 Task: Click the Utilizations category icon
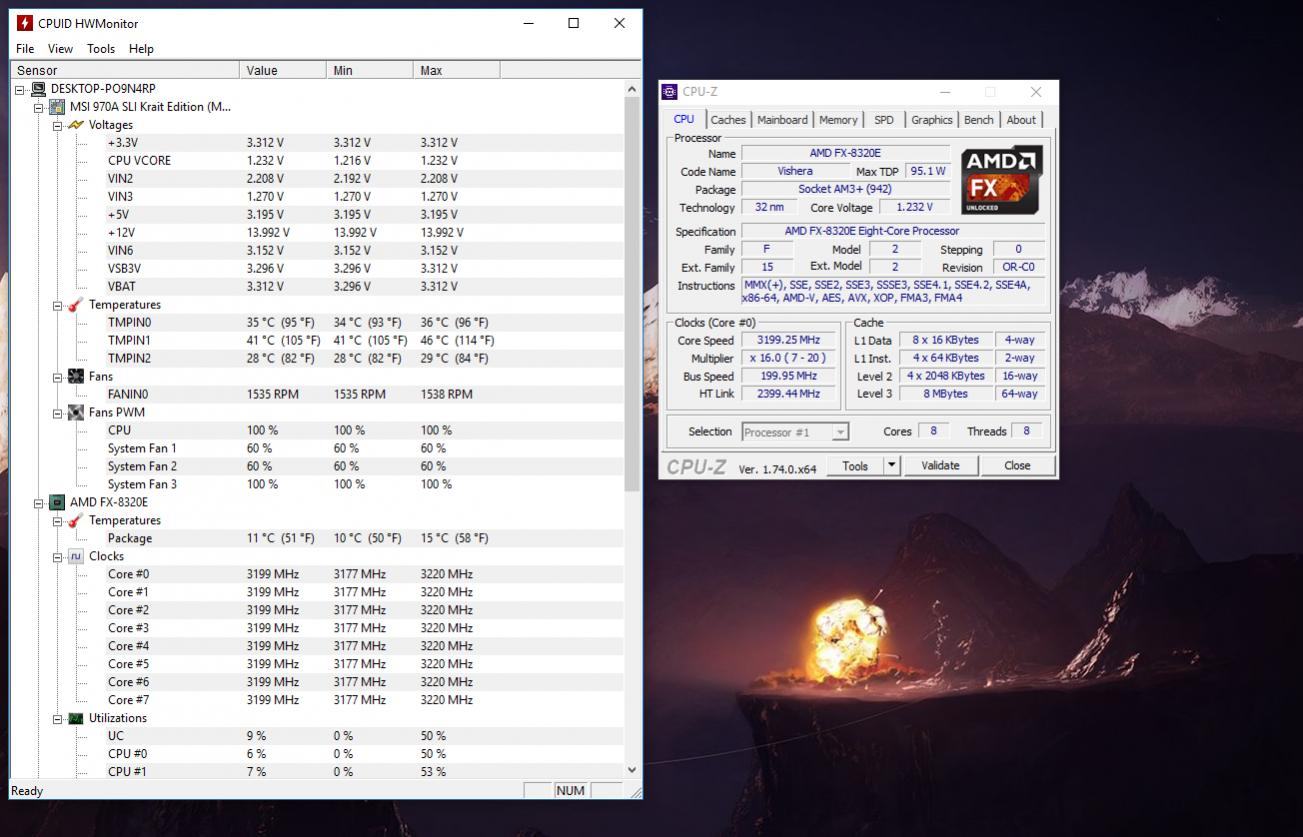(76, 719)
